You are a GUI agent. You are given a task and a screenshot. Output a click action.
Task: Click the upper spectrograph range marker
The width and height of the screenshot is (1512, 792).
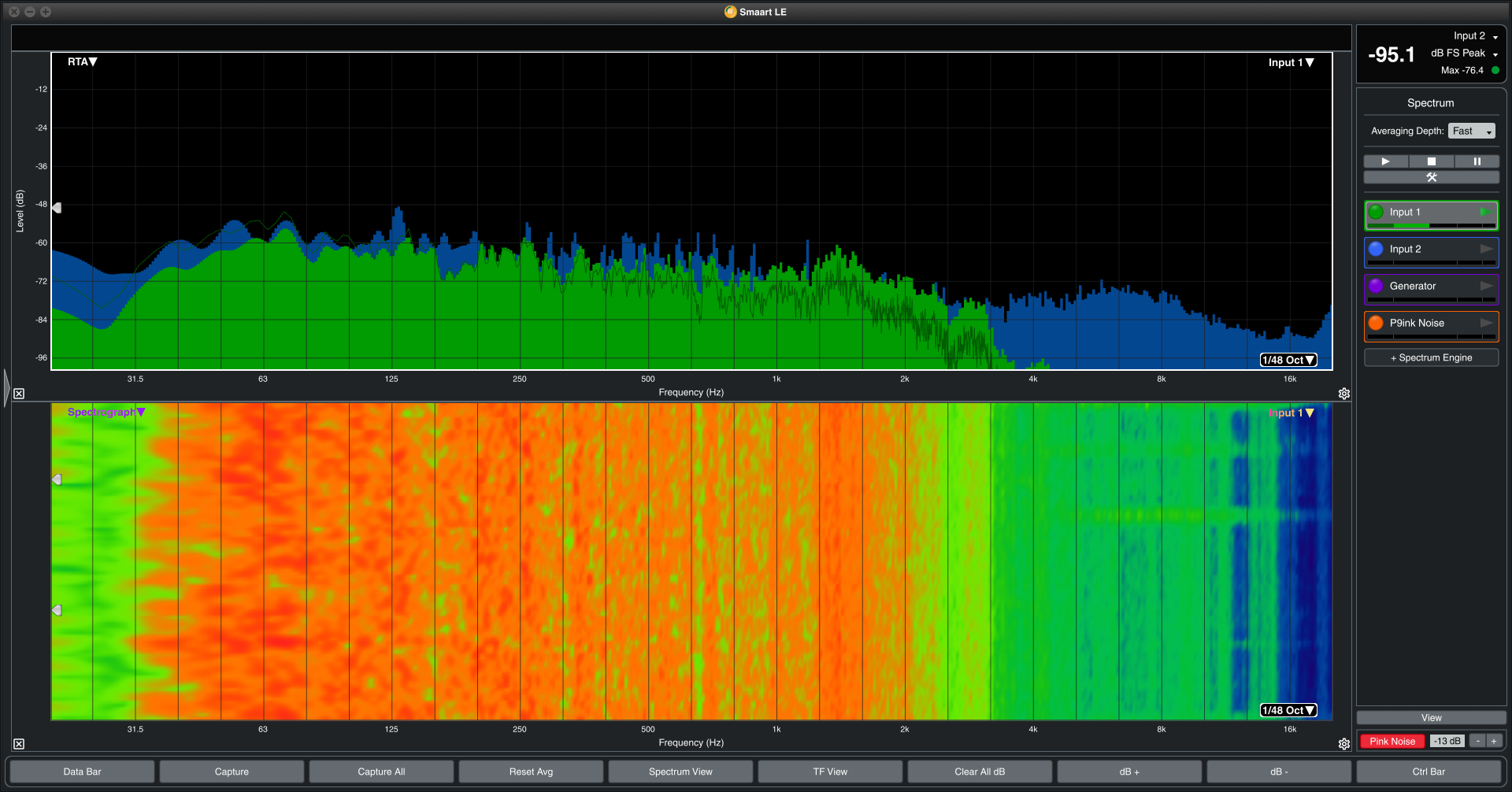[x=57, y=479]
